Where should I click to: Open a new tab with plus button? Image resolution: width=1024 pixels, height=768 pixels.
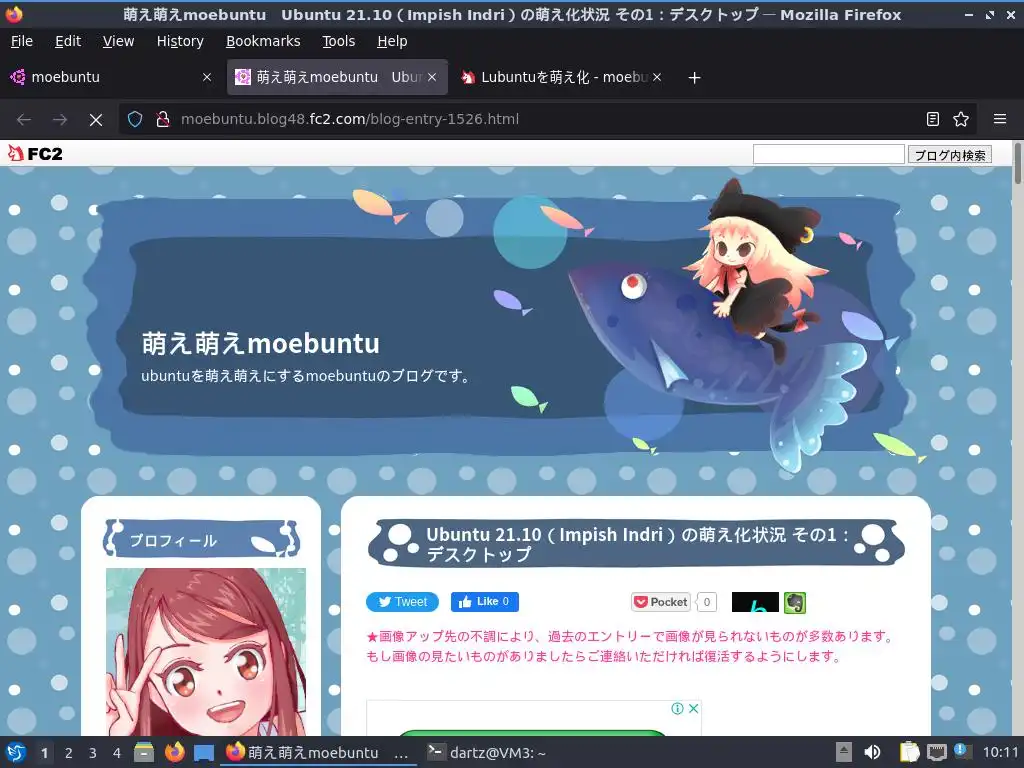coord(694,78)
